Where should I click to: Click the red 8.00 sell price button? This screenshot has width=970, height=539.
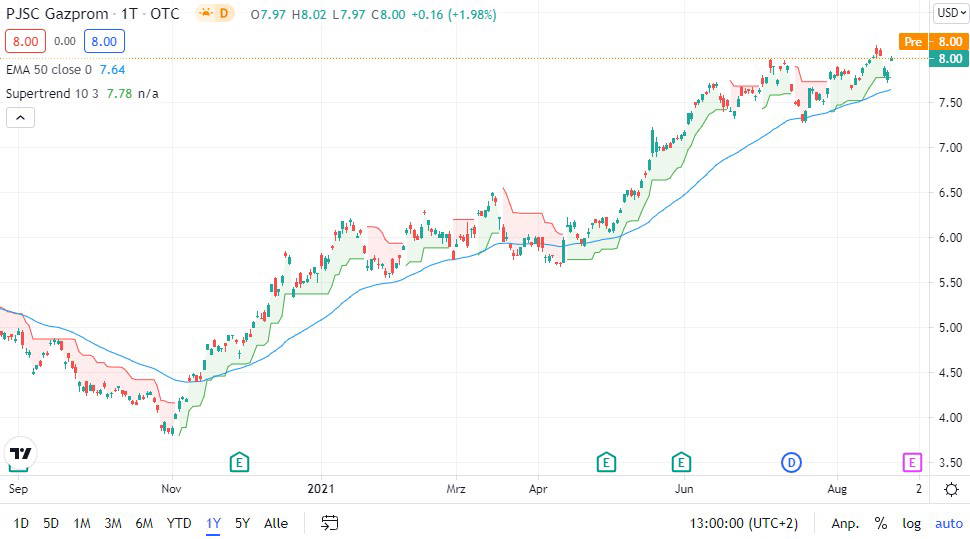tap(25, 41)
